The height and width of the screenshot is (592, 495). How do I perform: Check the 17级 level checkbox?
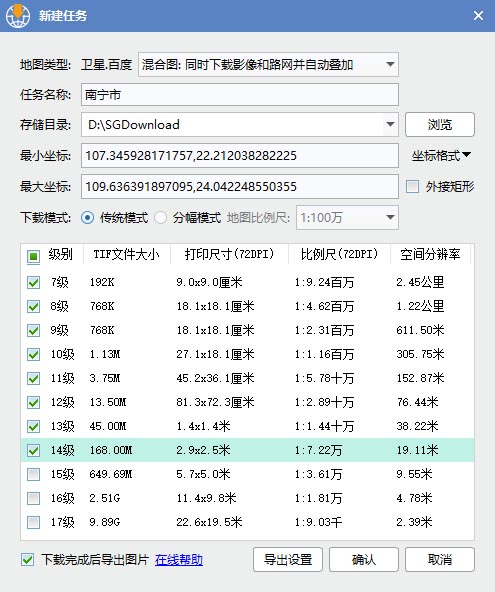pos(33,523)
